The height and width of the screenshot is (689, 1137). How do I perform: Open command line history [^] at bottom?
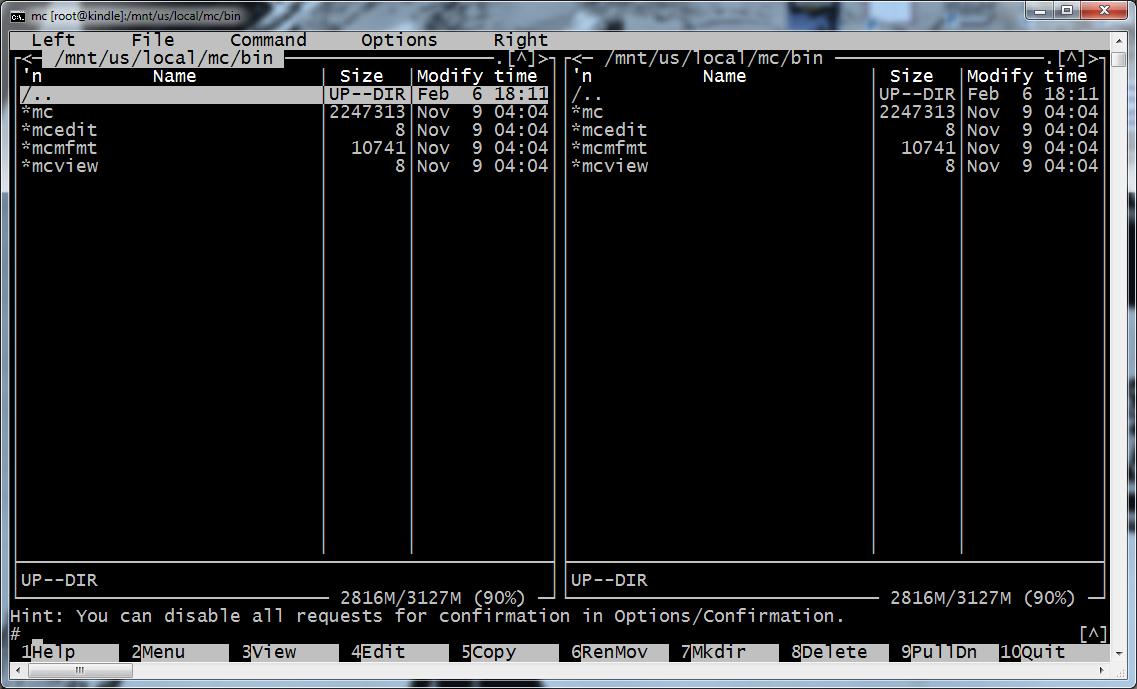pyautogui.click(x=1093, y=634)
